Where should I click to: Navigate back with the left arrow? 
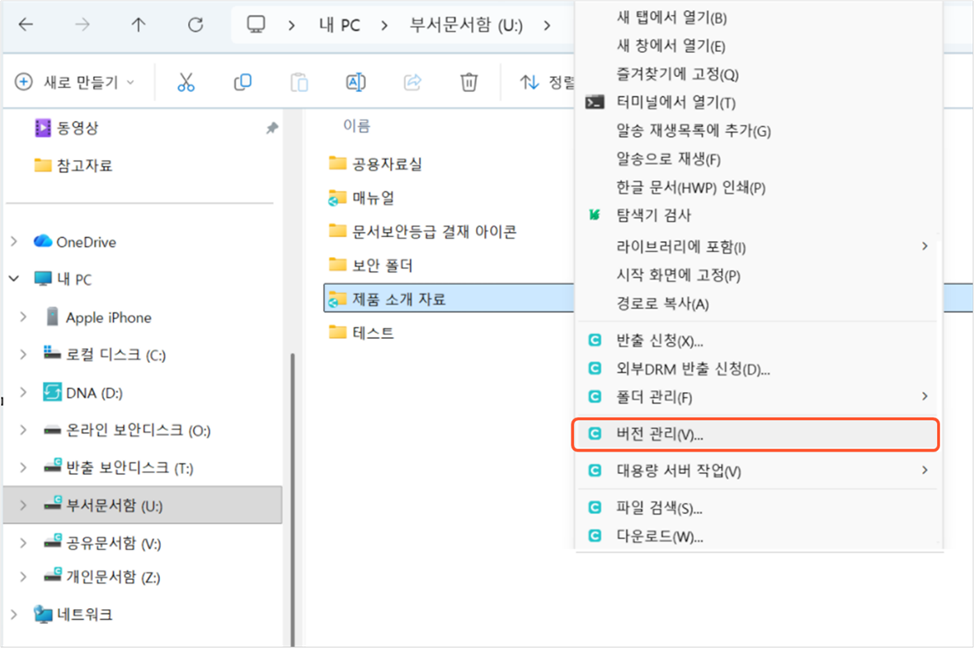[x=25, y=25]
